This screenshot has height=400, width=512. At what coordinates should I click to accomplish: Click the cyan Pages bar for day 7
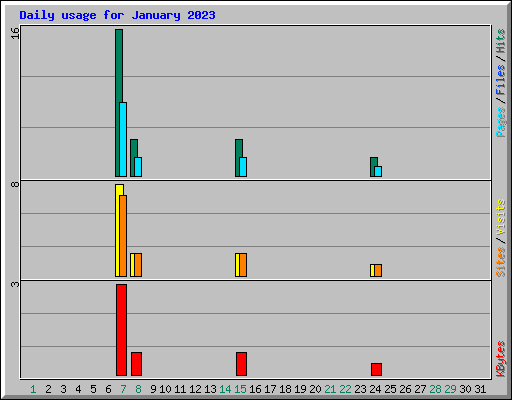tap(123, 139)
